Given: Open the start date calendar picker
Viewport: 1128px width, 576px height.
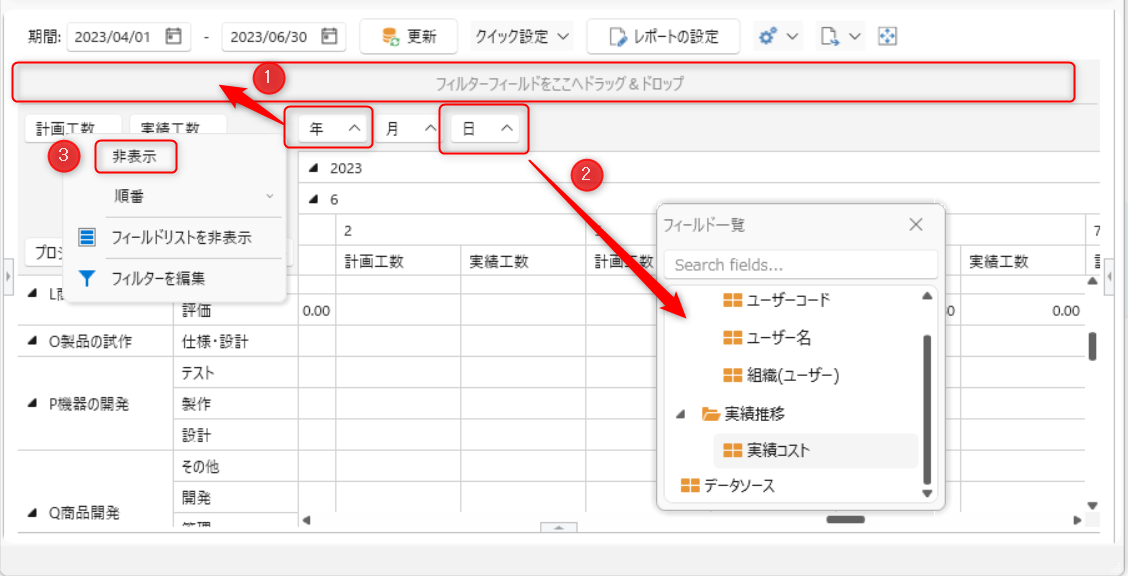Looking at the screenshot, I should (x=173, y=37).
